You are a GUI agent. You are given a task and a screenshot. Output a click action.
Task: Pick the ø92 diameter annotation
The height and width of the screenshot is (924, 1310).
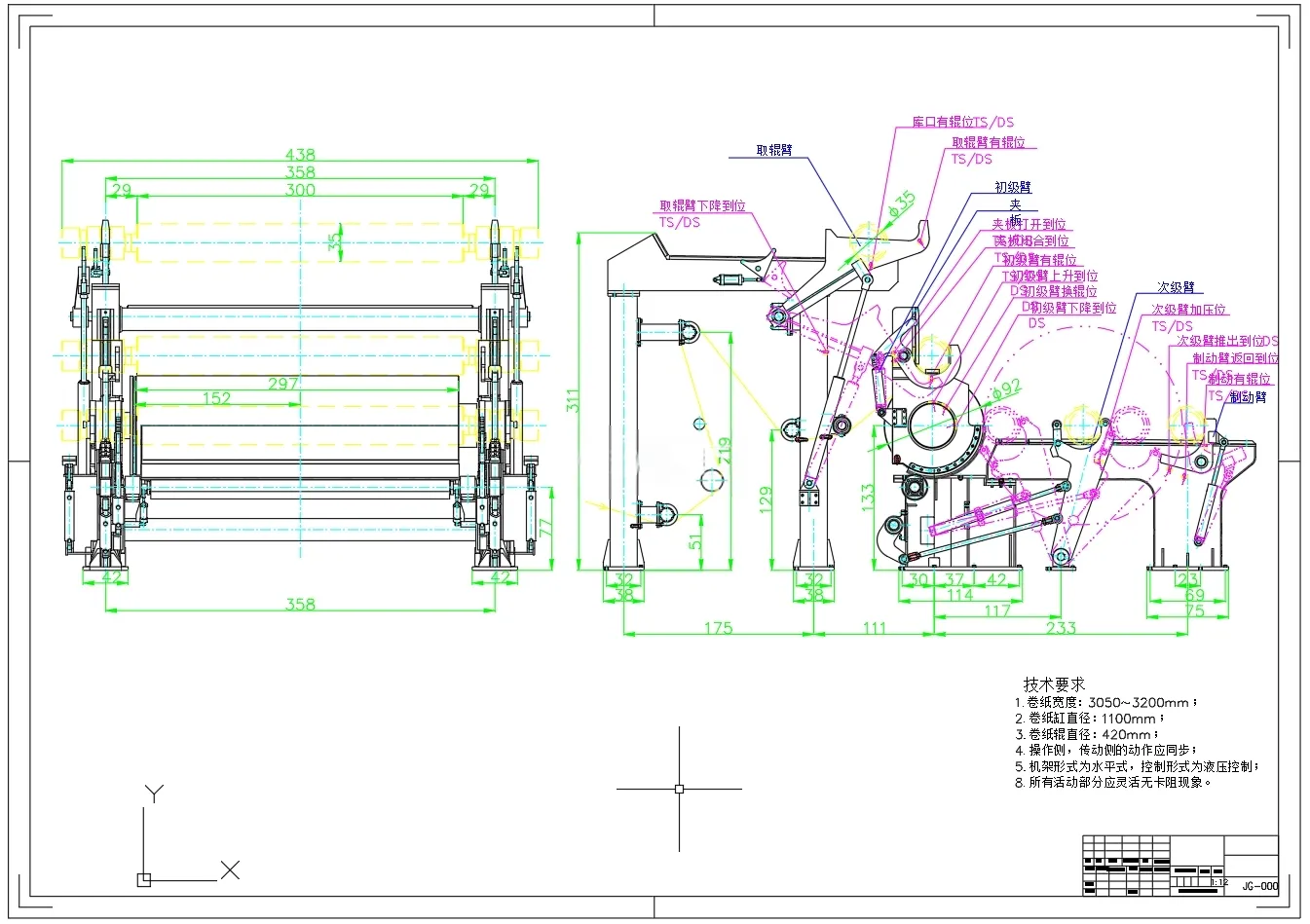coord(1006,388)
